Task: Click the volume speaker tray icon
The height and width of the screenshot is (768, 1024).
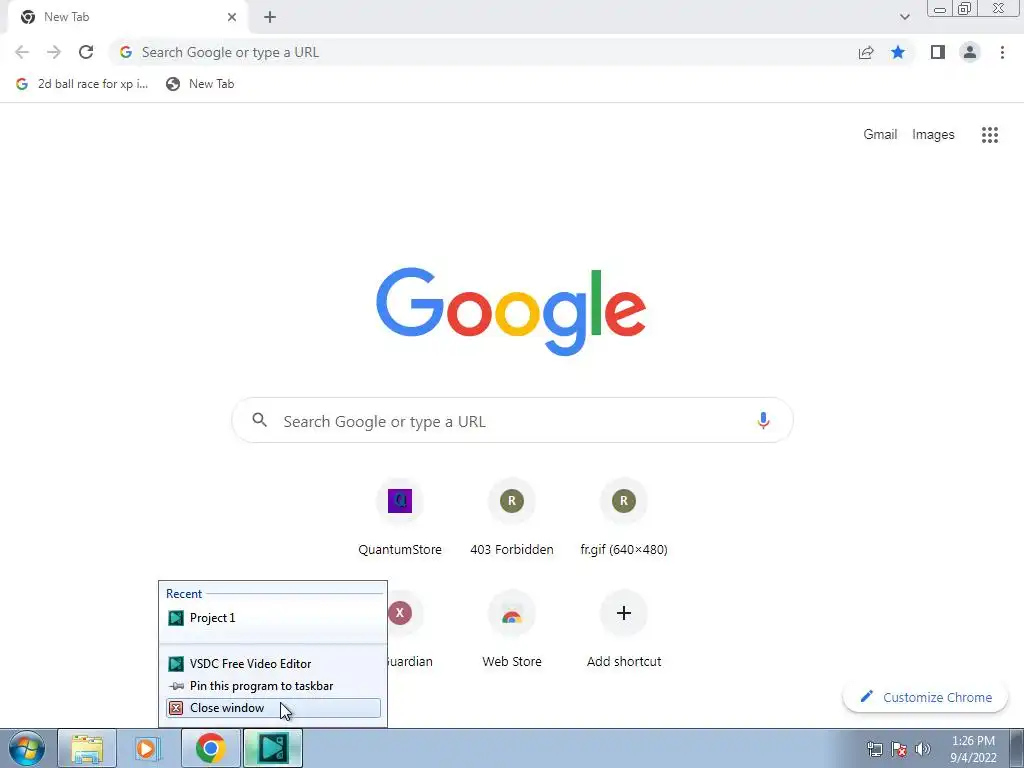Action: 922,749
